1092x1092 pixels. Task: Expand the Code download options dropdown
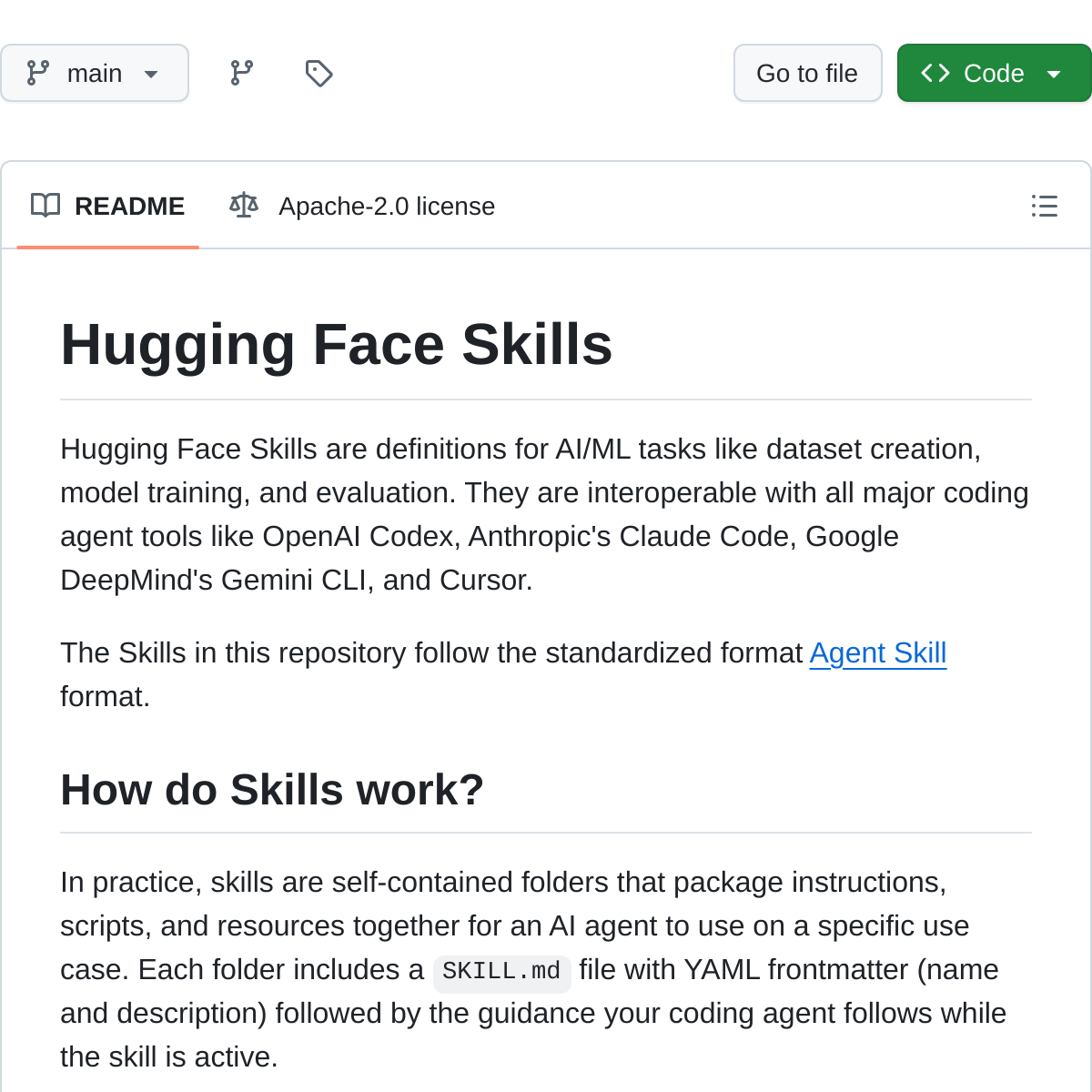point(1054,73)
